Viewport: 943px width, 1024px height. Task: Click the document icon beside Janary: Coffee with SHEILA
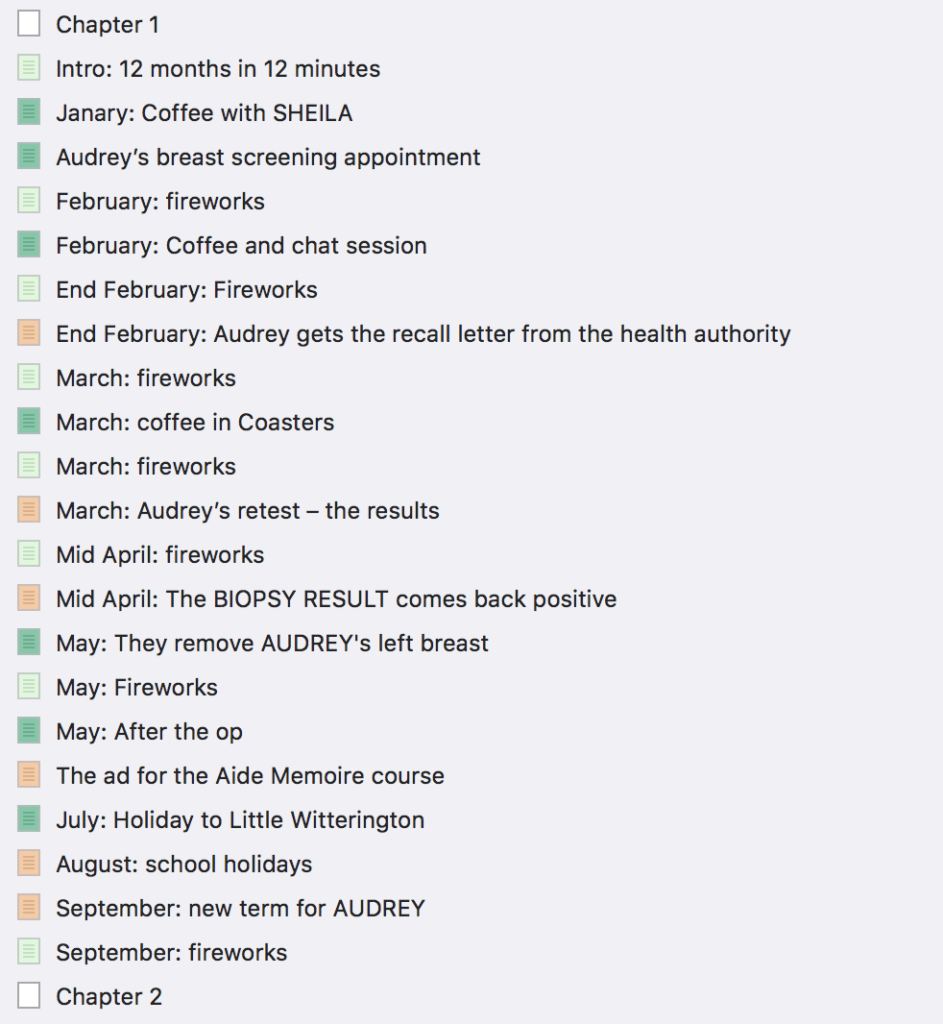[29, 113]
